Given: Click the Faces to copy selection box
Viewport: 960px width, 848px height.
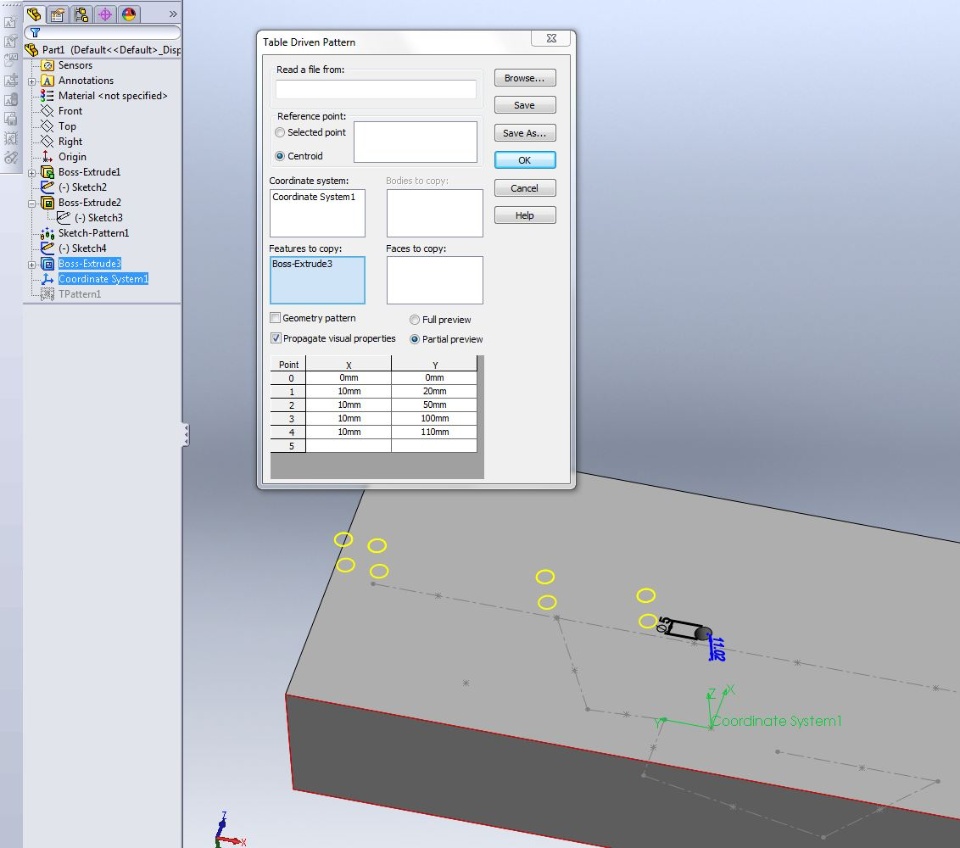Looking at the screenshot, I should click(435, 280).
